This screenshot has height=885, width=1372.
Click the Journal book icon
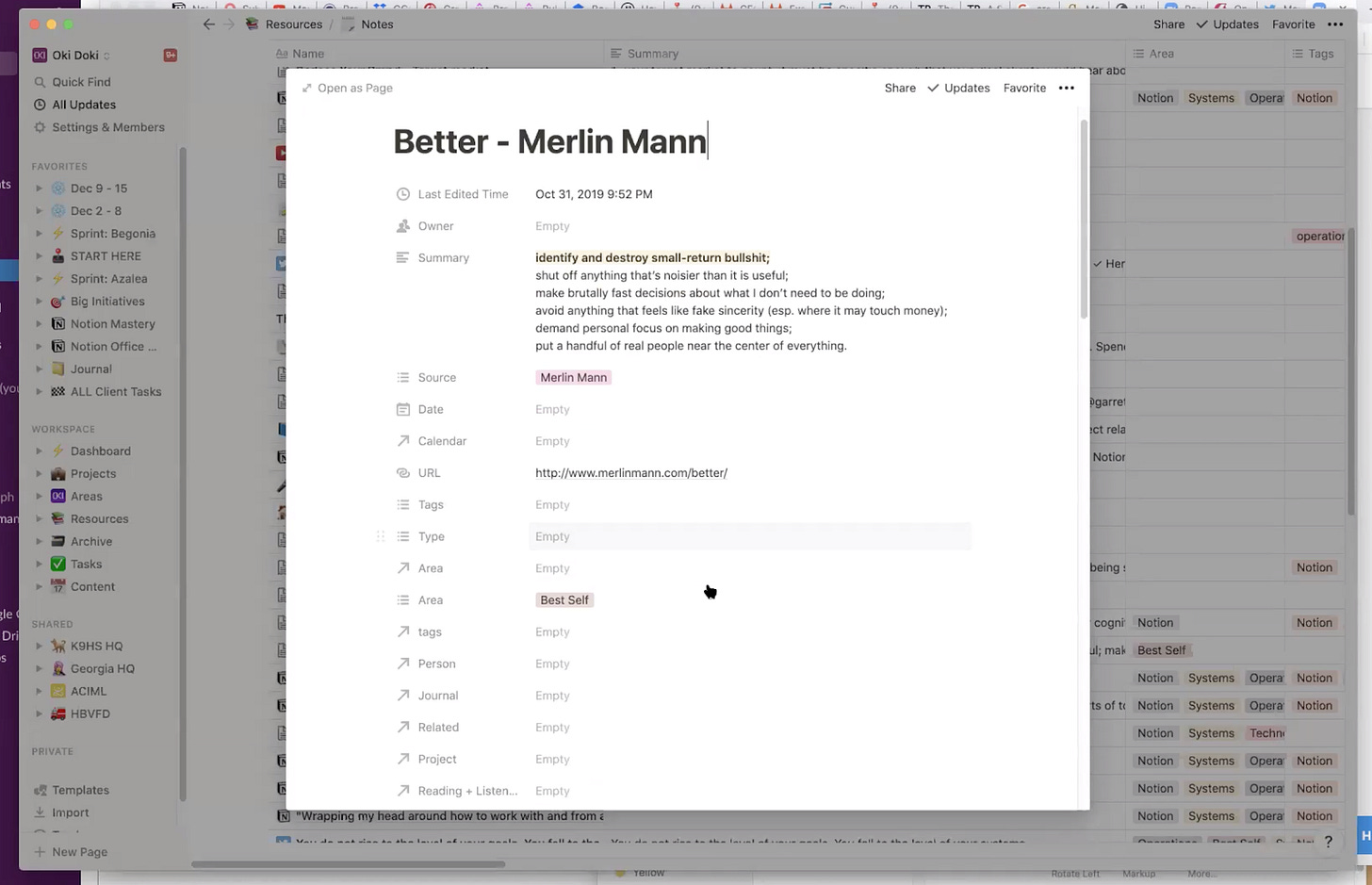pyautogui.click(x=58, y=369)
